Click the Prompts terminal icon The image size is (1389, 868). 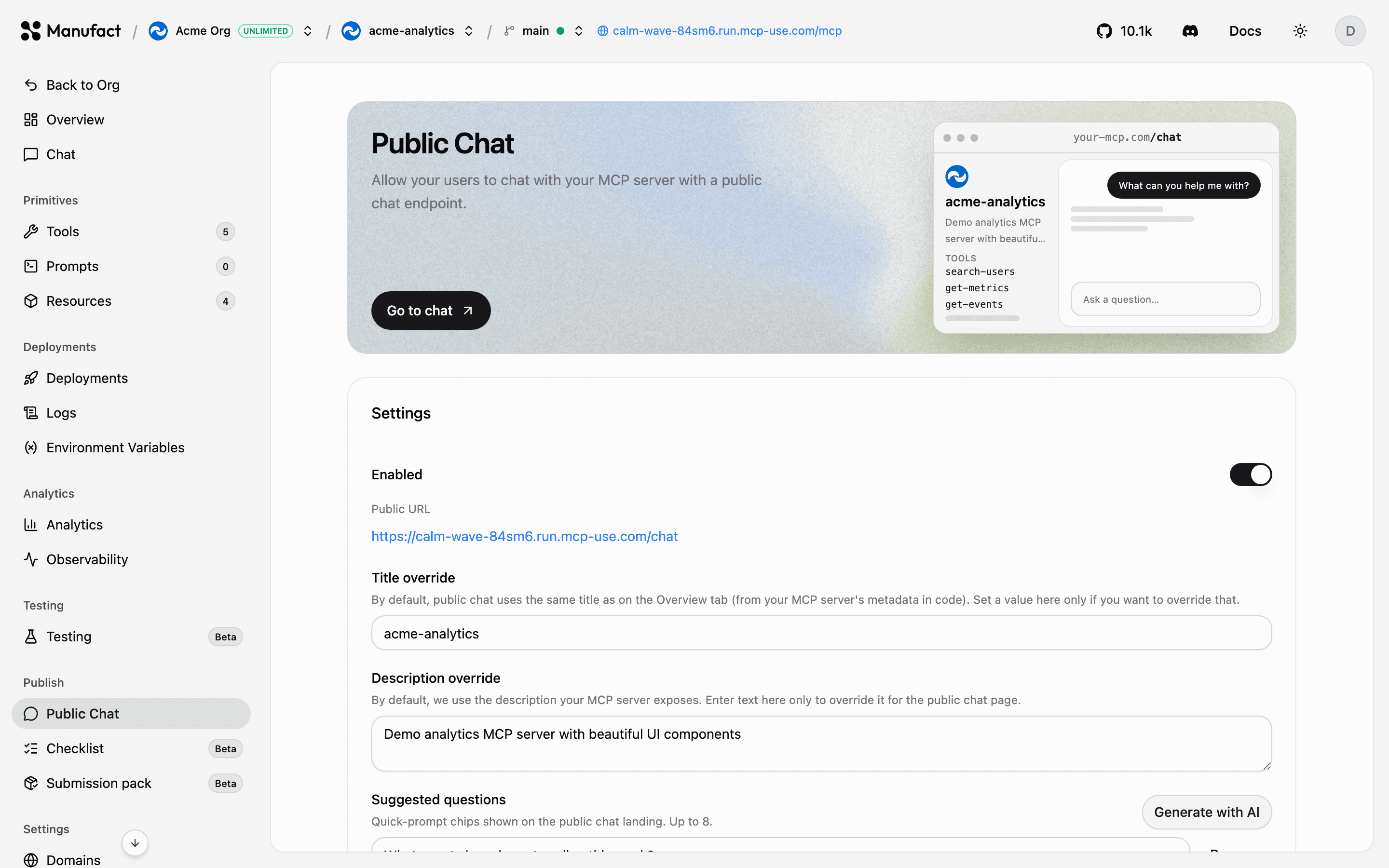31,266
